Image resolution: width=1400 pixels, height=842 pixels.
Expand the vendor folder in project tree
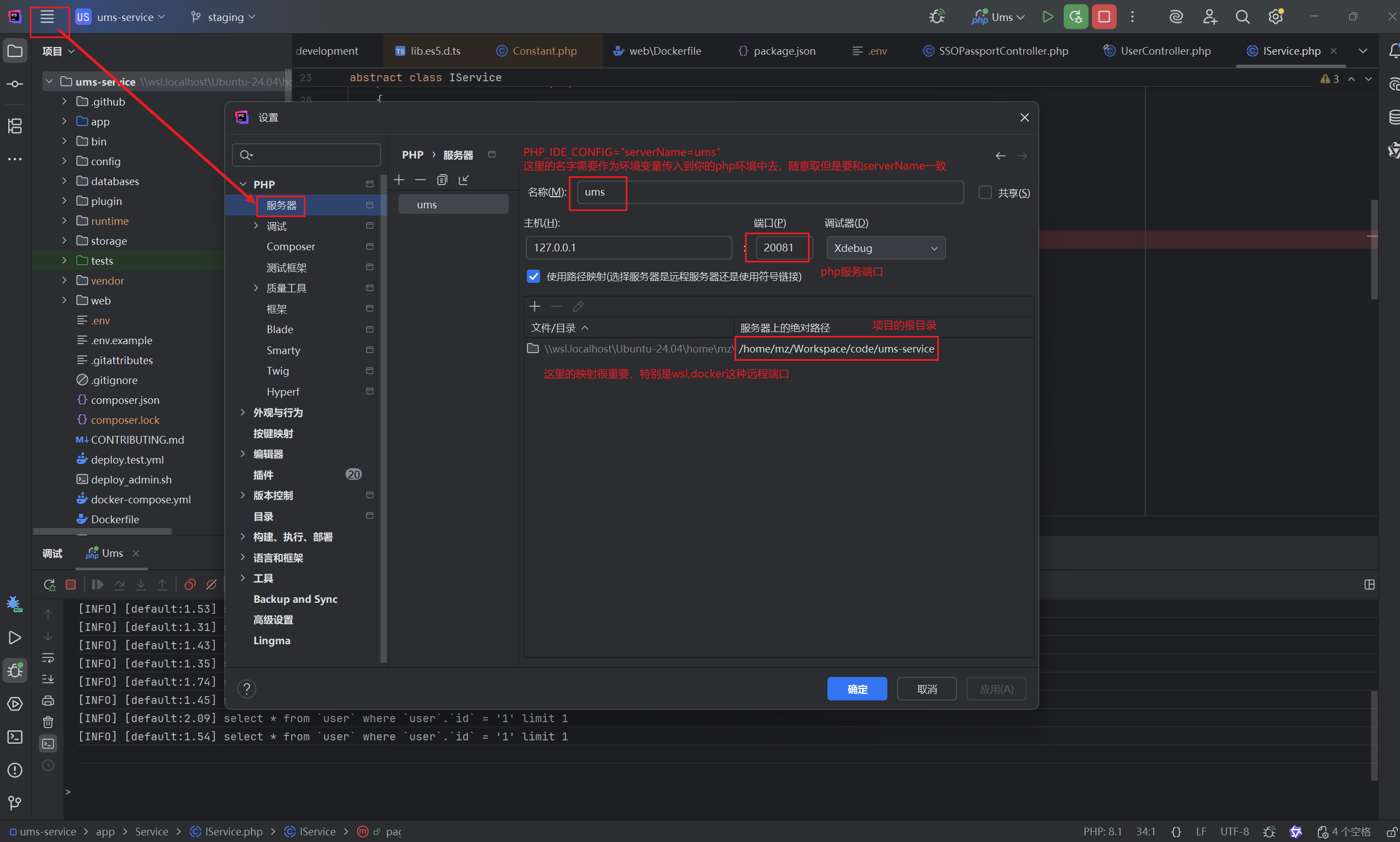65,280
